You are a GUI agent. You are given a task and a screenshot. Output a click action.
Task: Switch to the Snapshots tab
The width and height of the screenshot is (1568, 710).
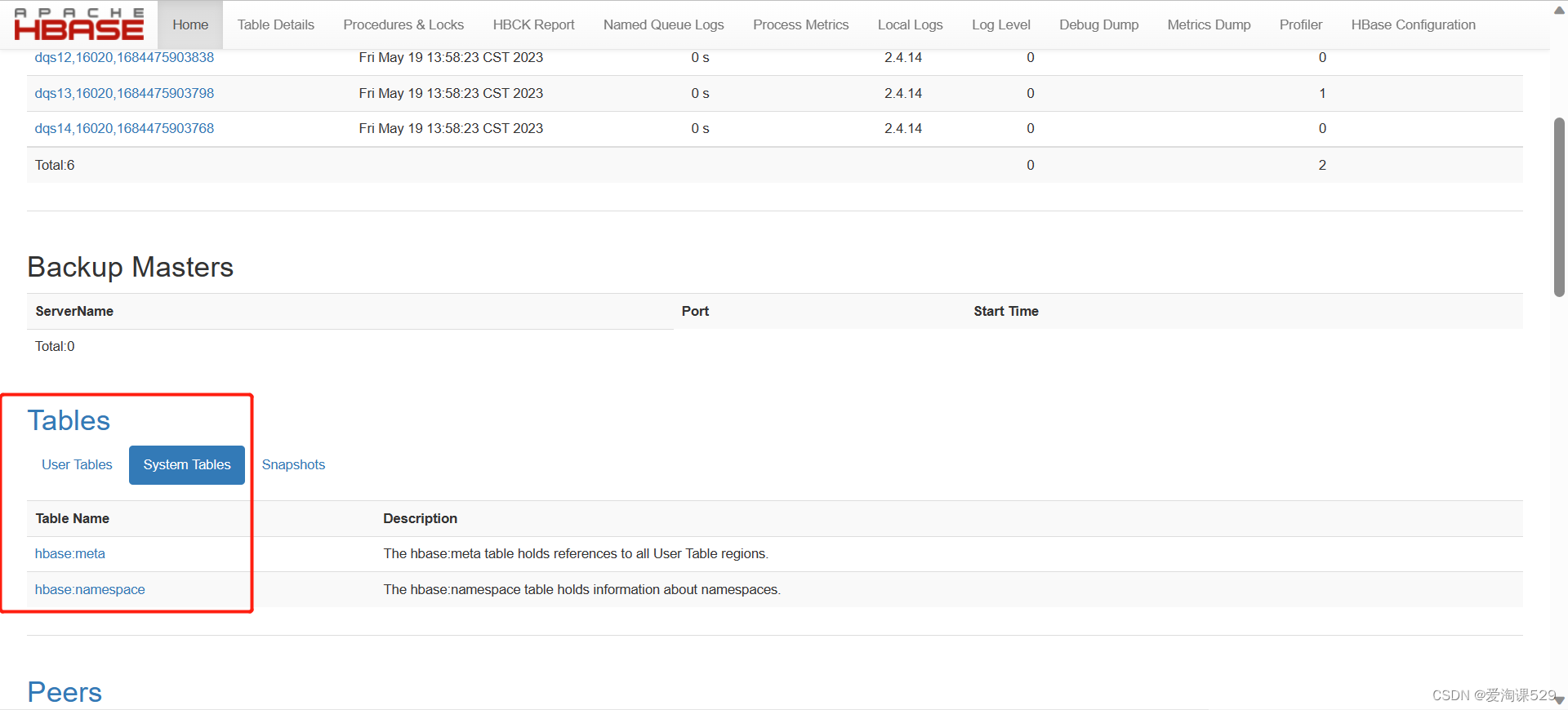pos(293,464)
